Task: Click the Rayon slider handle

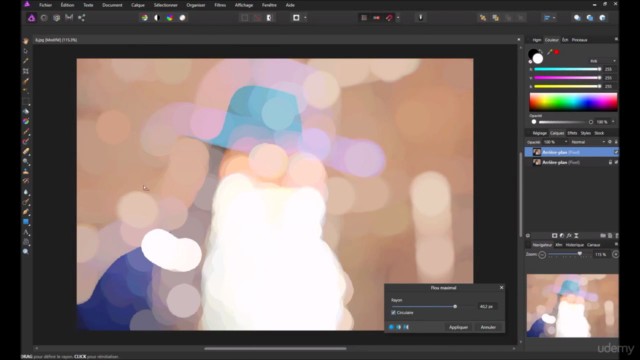Action: [455, 307]
